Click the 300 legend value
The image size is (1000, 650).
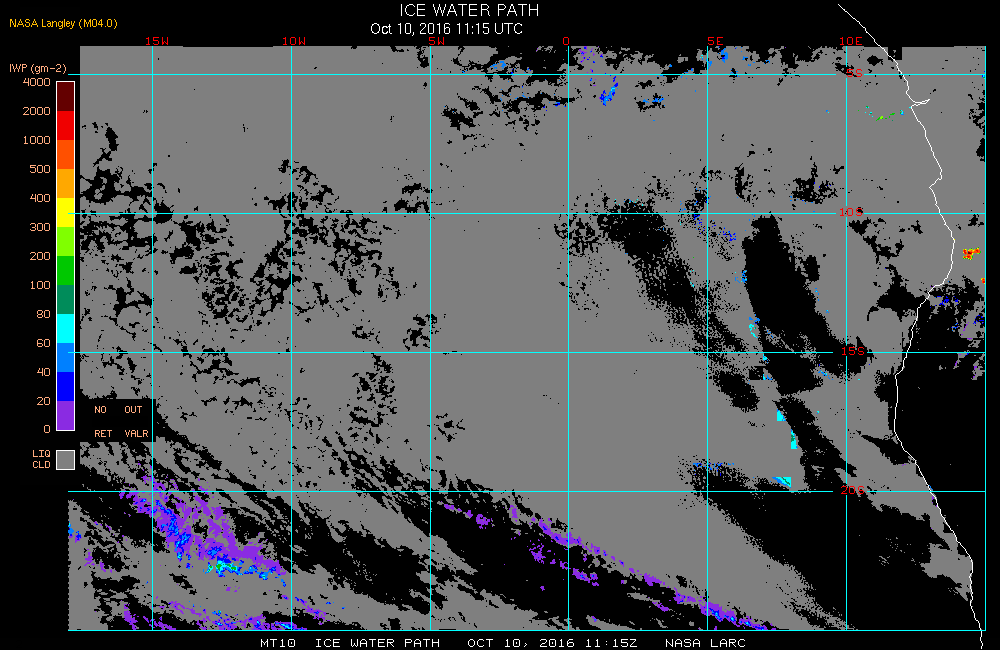coord(40,227)
